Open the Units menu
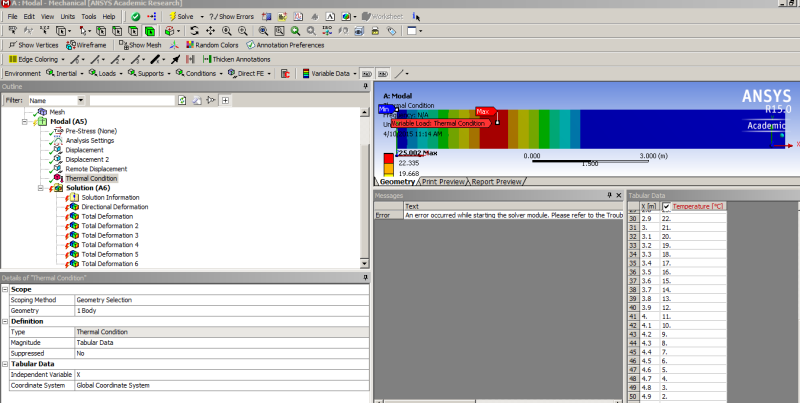The image size is (800, 403). (x=67, y=17)
